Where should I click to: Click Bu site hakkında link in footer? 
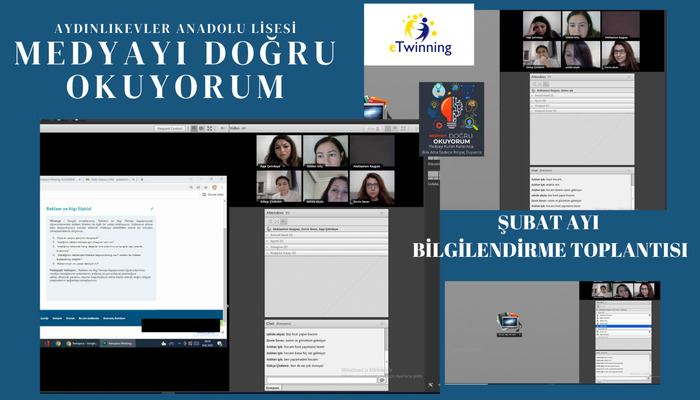89,318
